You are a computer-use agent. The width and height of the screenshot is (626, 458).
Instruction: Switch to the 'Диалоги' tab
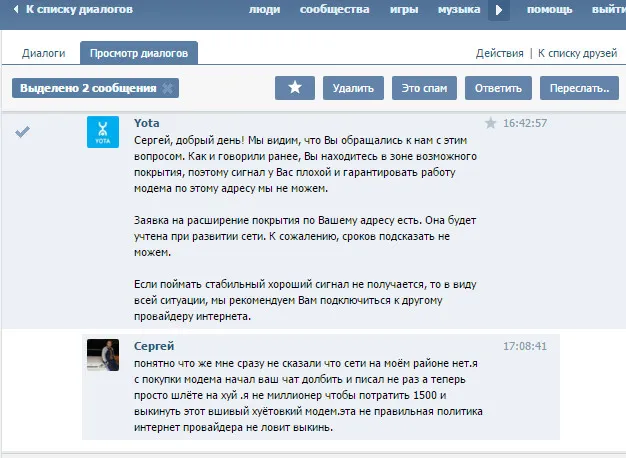(x=44, y=53)
